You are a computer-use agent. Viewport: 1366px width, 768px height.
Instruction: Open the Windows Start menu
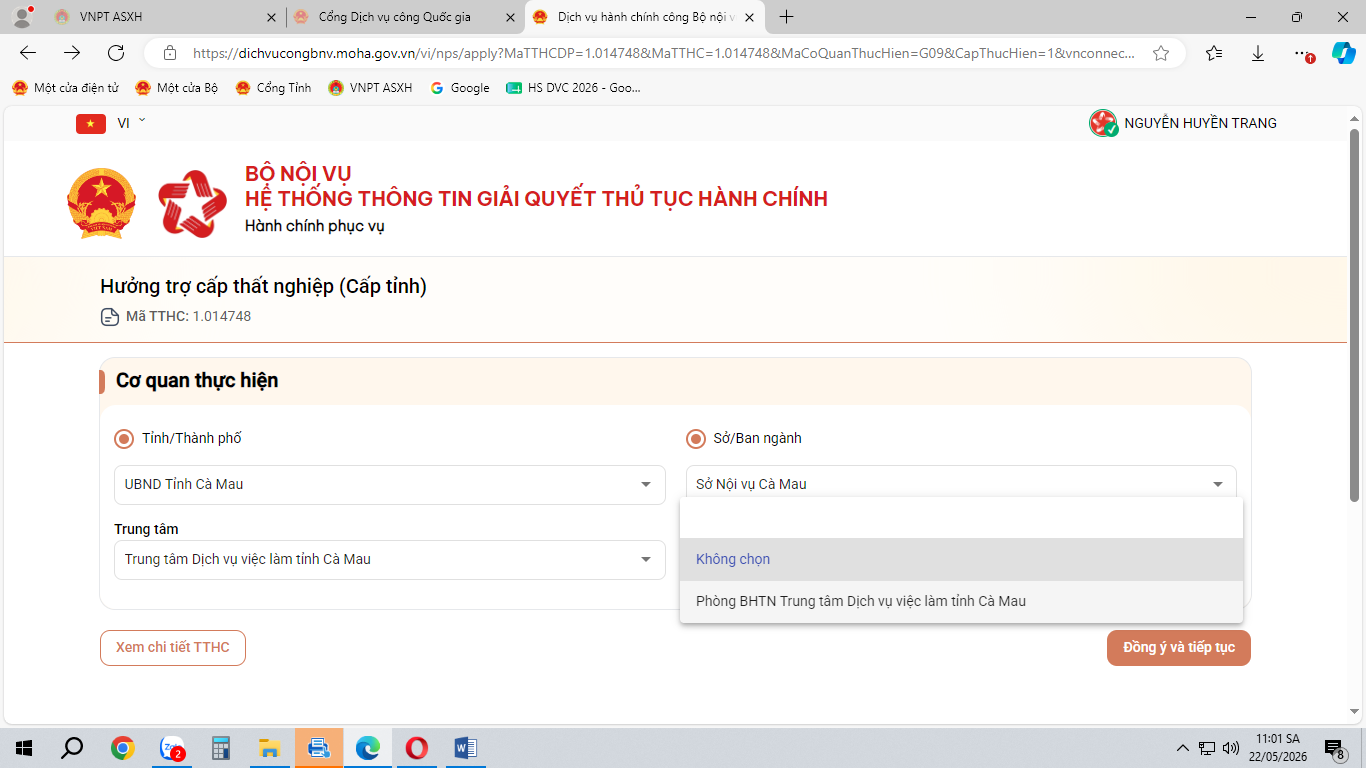click(24, 748)
